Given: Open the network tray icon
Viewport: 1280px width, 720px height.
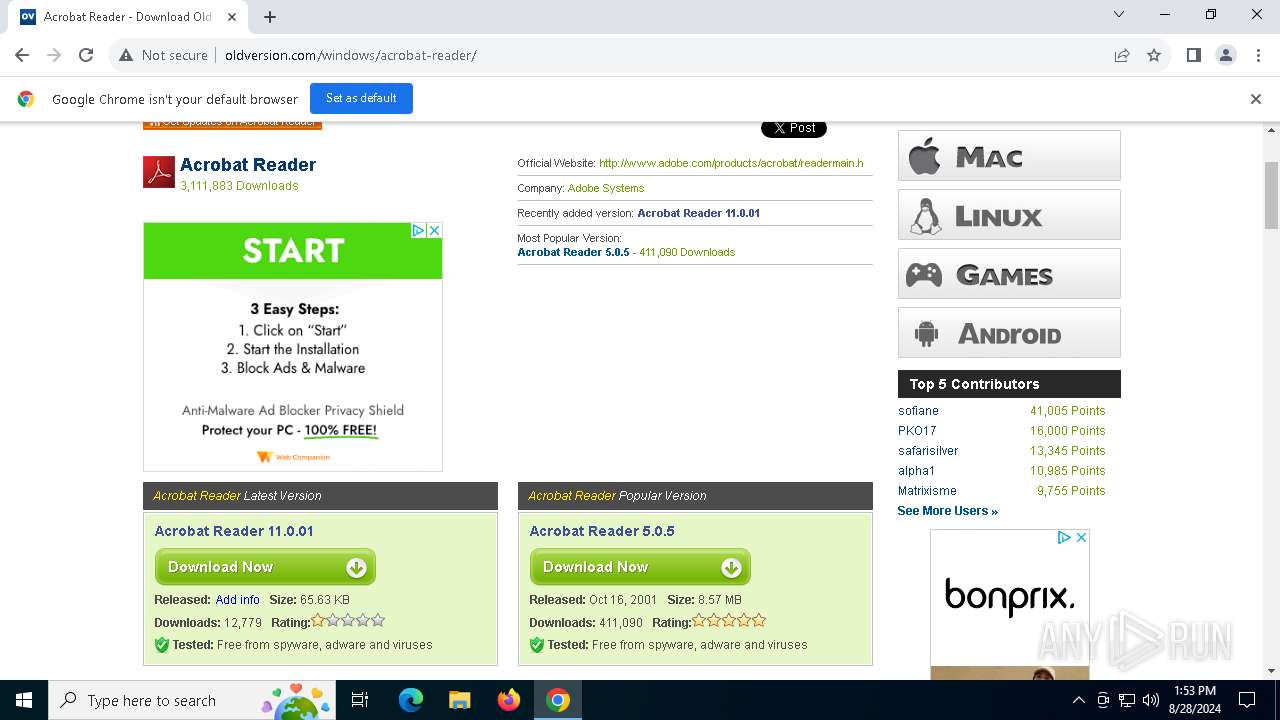Looking at the screenshot, I should coord(1127,700).
